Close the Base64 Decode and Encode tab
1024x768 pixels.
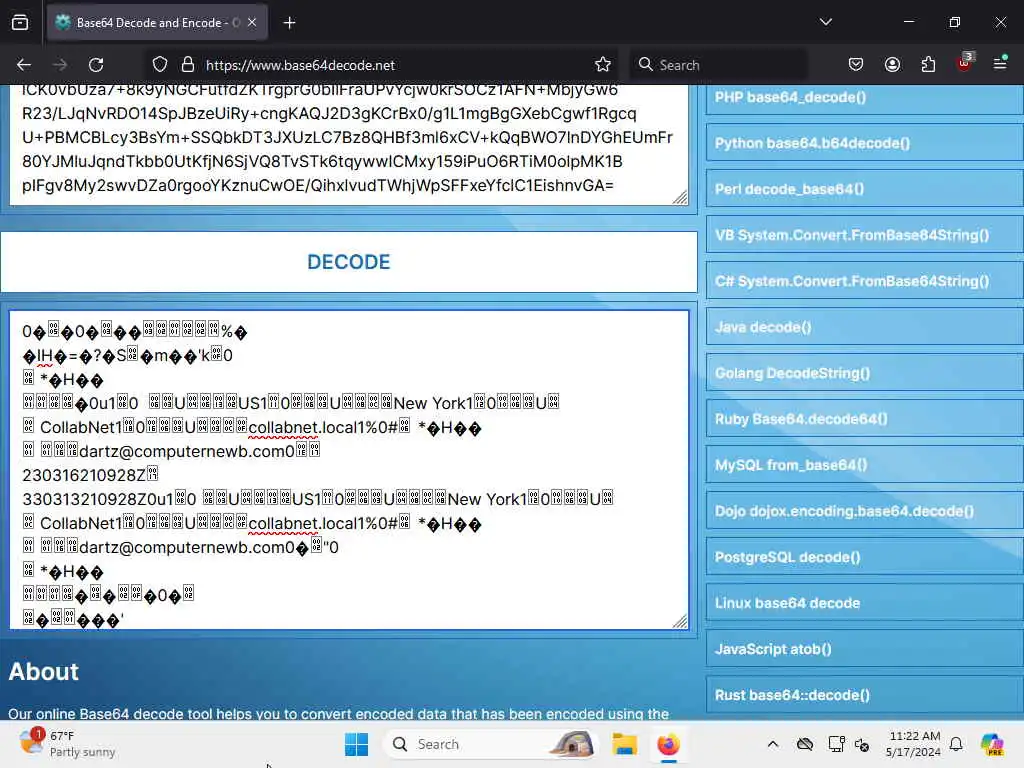(x=252, y=22)
